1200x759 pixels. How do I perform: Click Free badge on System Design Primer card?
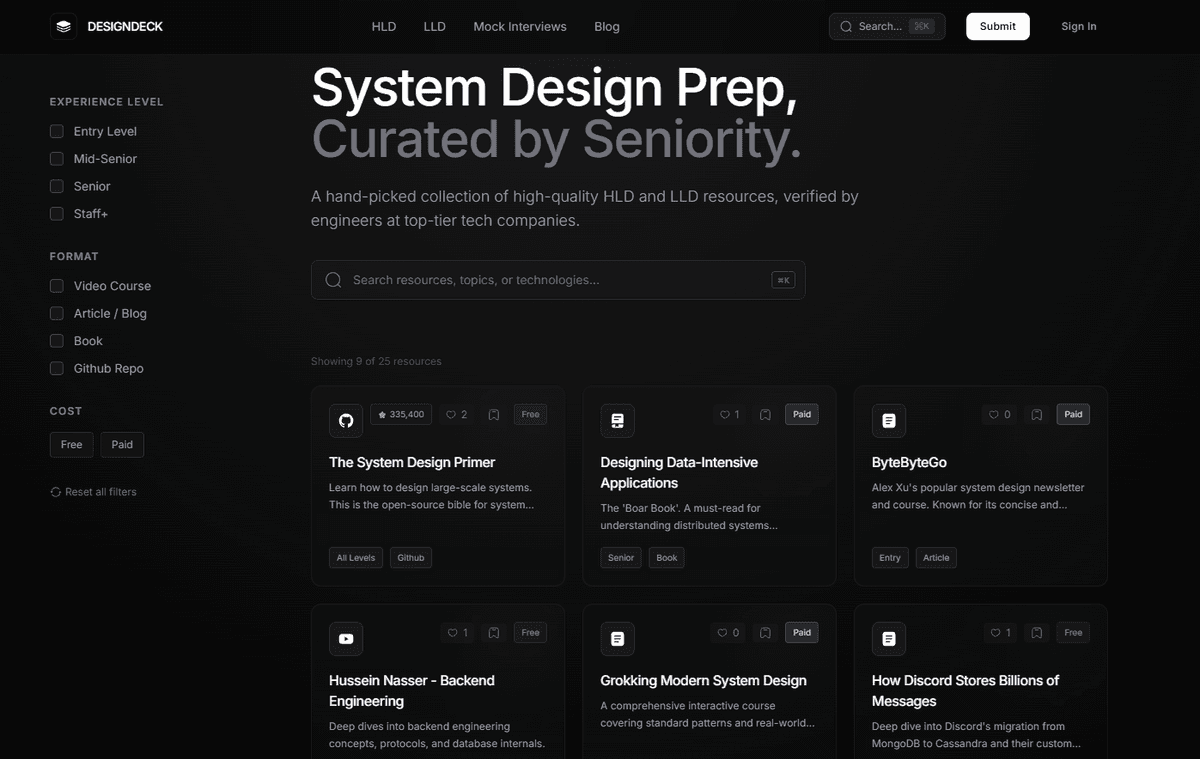[x=530, y=414]
